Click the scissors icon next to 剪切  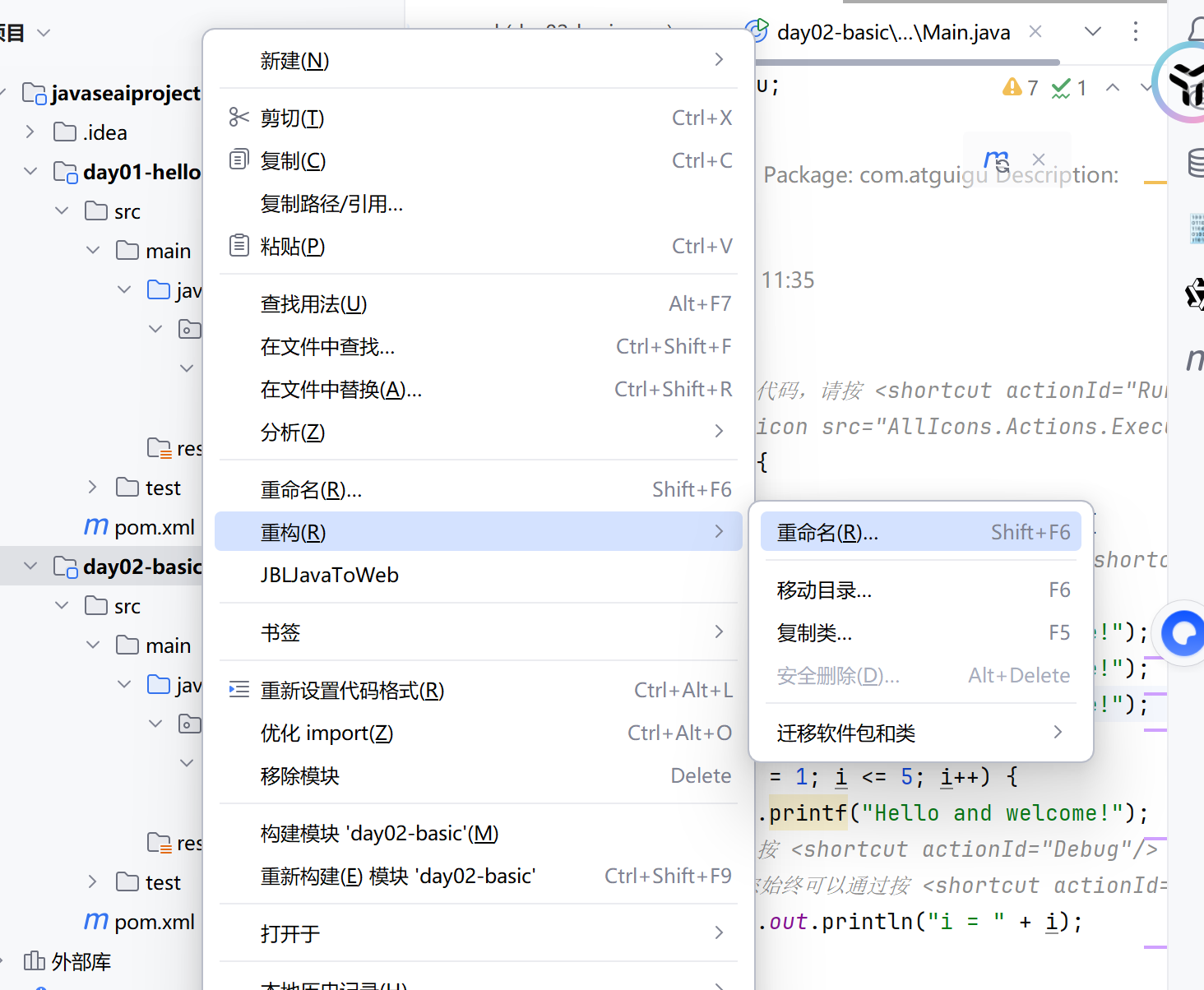coord(238,118)
